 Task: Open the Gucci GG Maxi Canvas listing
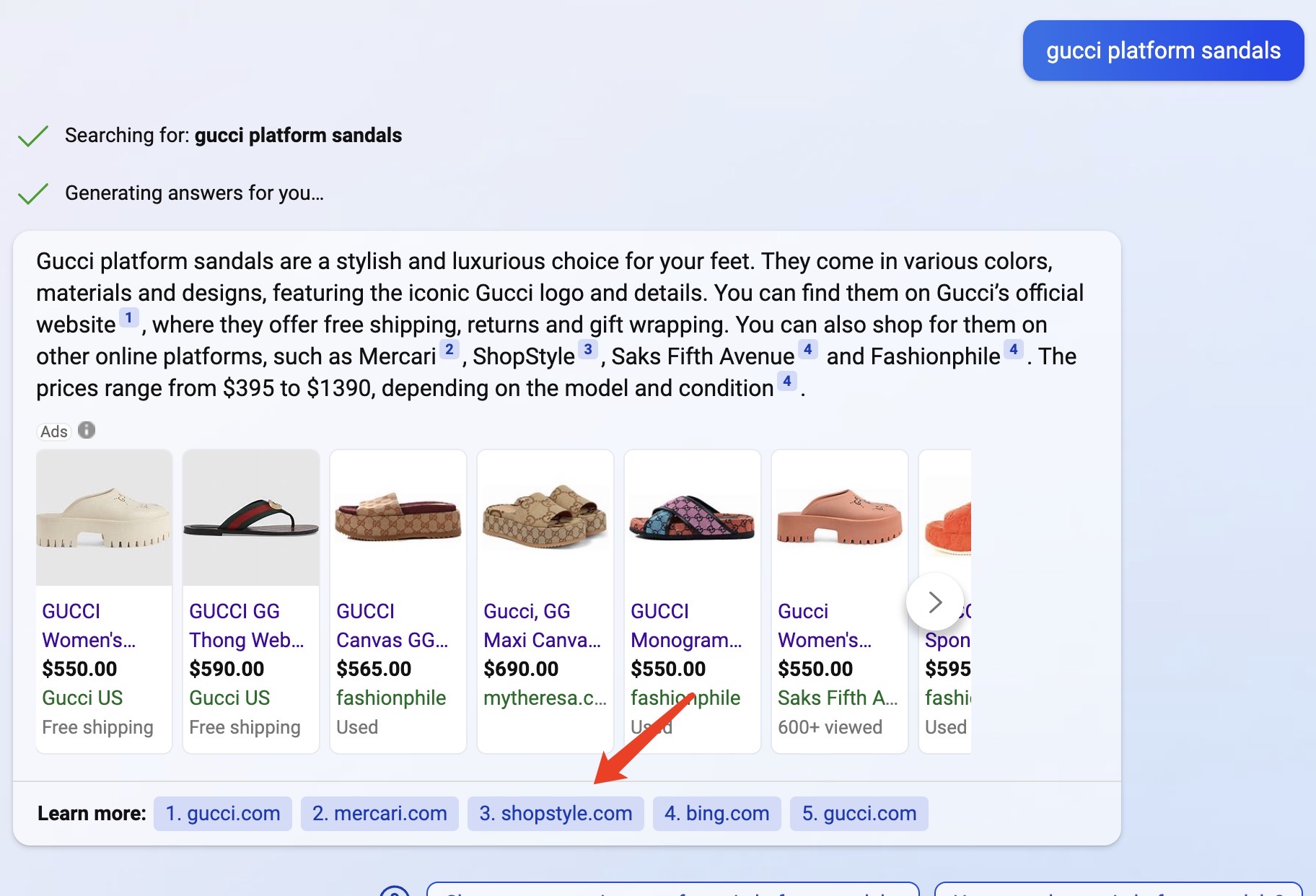(542, 625)
